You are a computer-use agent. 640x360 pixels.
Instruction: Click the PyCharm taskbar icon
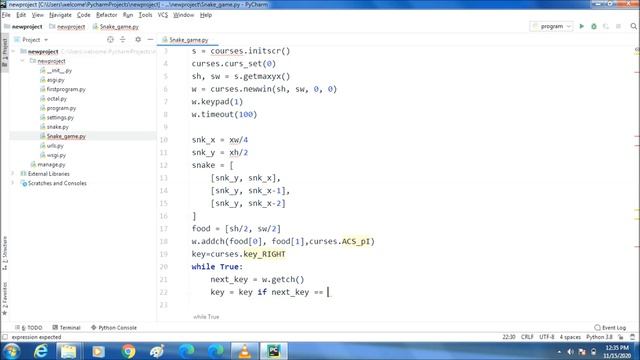coord(274,351)
